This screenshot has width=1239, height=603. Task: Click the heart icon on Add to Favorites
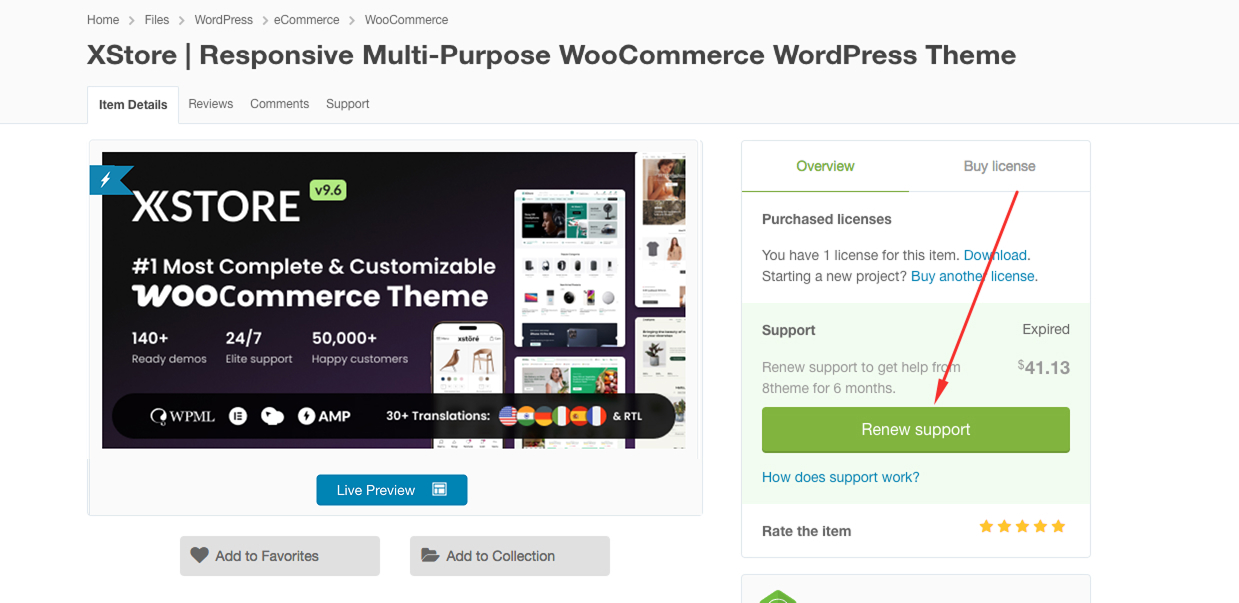click(199, 556)
